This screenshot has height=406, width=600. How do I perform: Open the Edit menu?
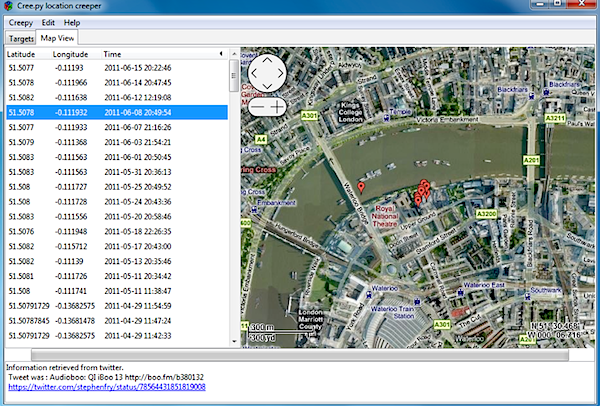point(48,22)
